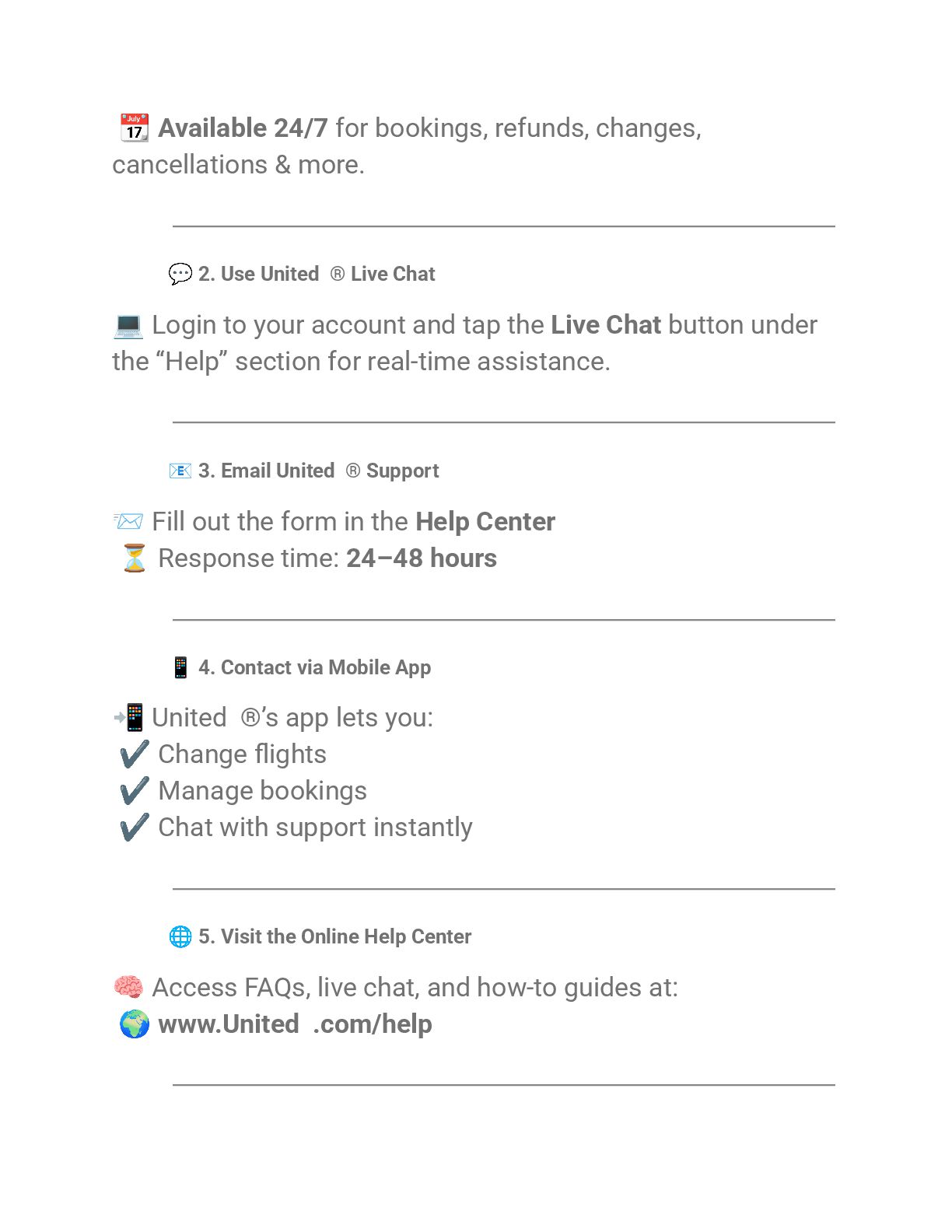952x1232 pixels.
Task: Click the incoming envelope emoji before Fill out
Action: coord(128,521)
